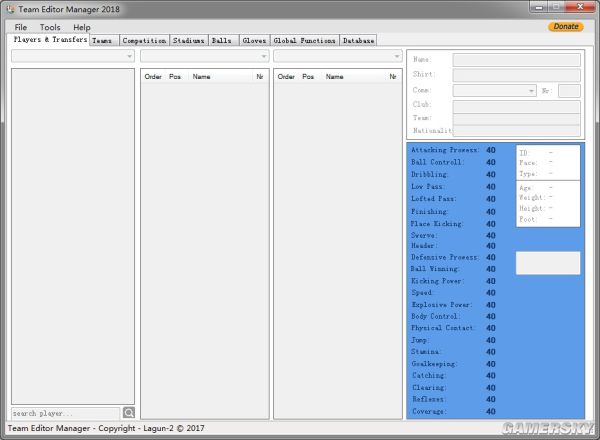Click the Nationality field
Image resolution: width=600 pixels, height=440 pixels.
[x=516, y=130]
